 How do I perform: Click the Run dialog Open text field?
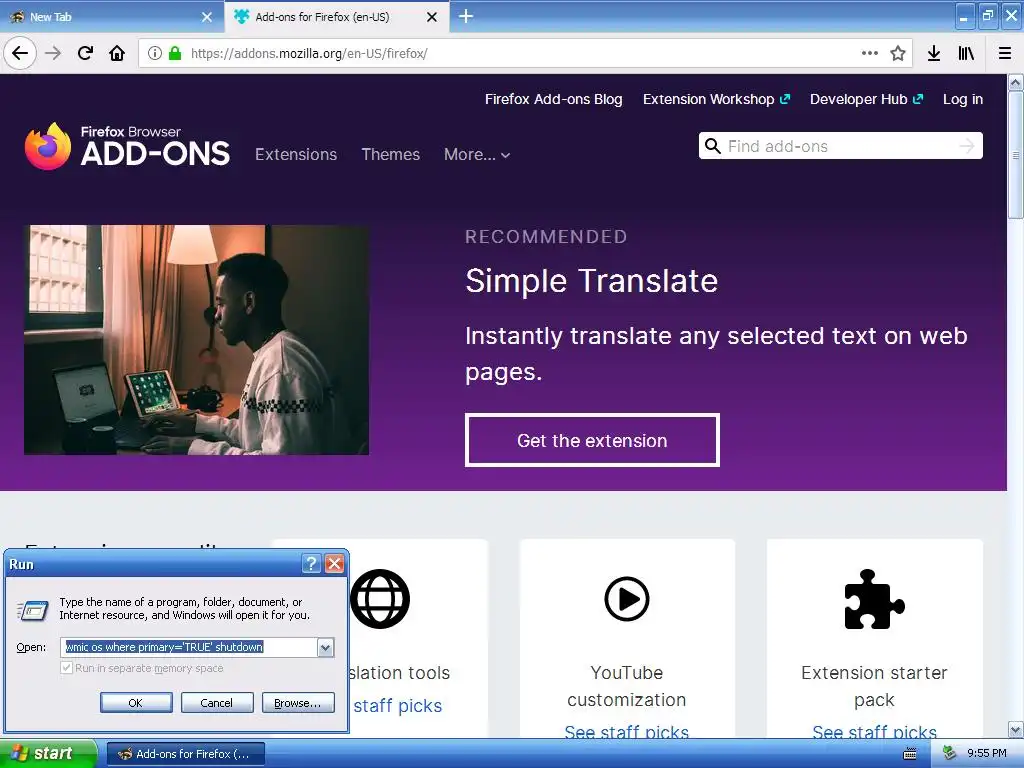(x=189, y=647)
